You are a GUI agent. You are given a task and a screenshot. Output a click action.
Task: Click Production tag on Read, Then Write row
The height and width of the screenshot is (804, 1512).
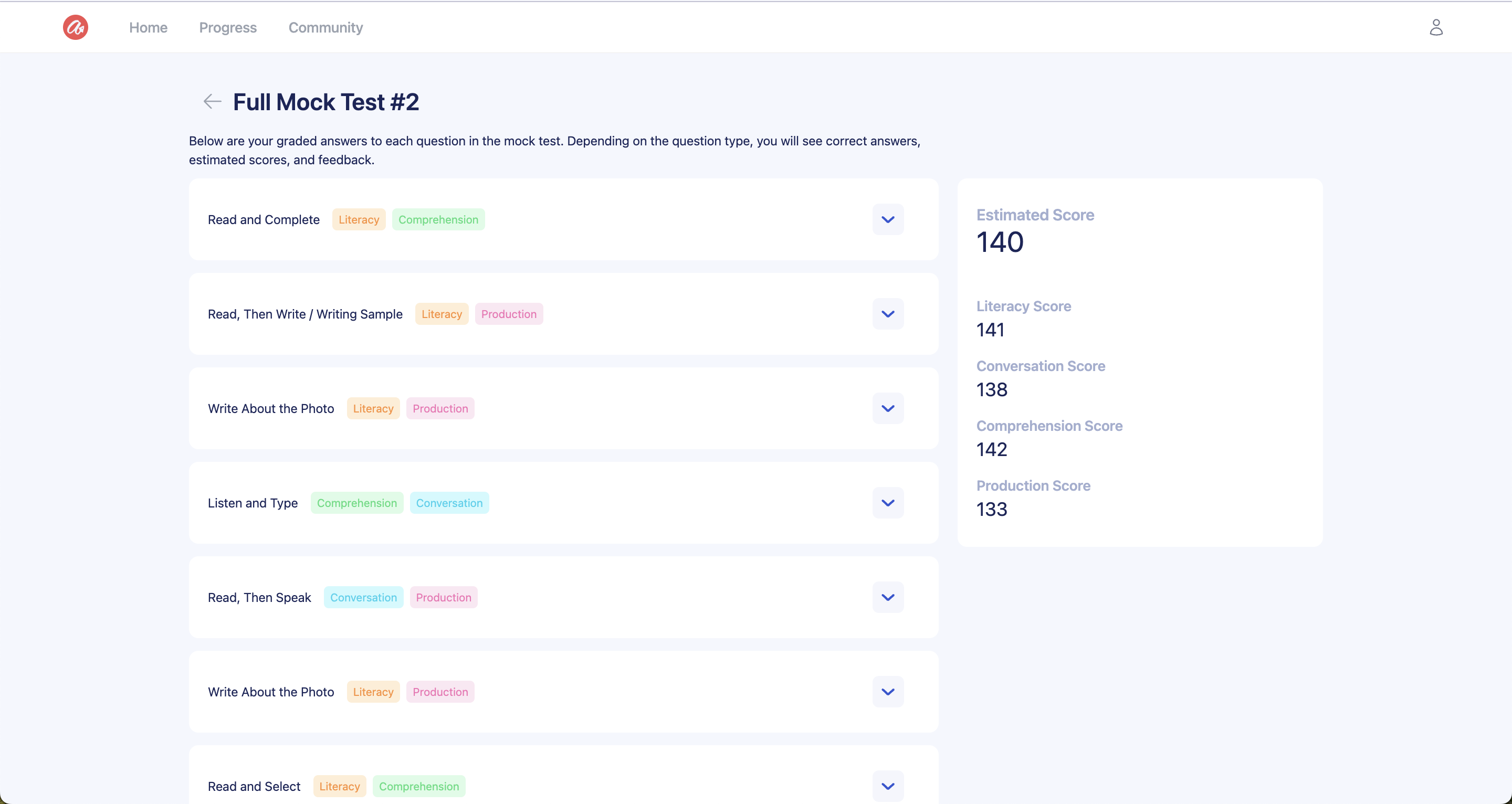pos(508,314)
